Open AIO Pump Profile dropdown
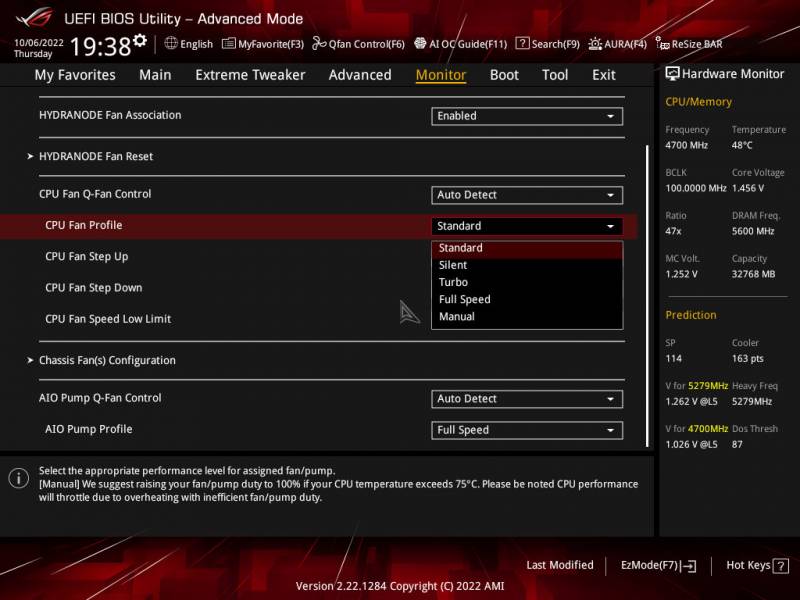 527,430
